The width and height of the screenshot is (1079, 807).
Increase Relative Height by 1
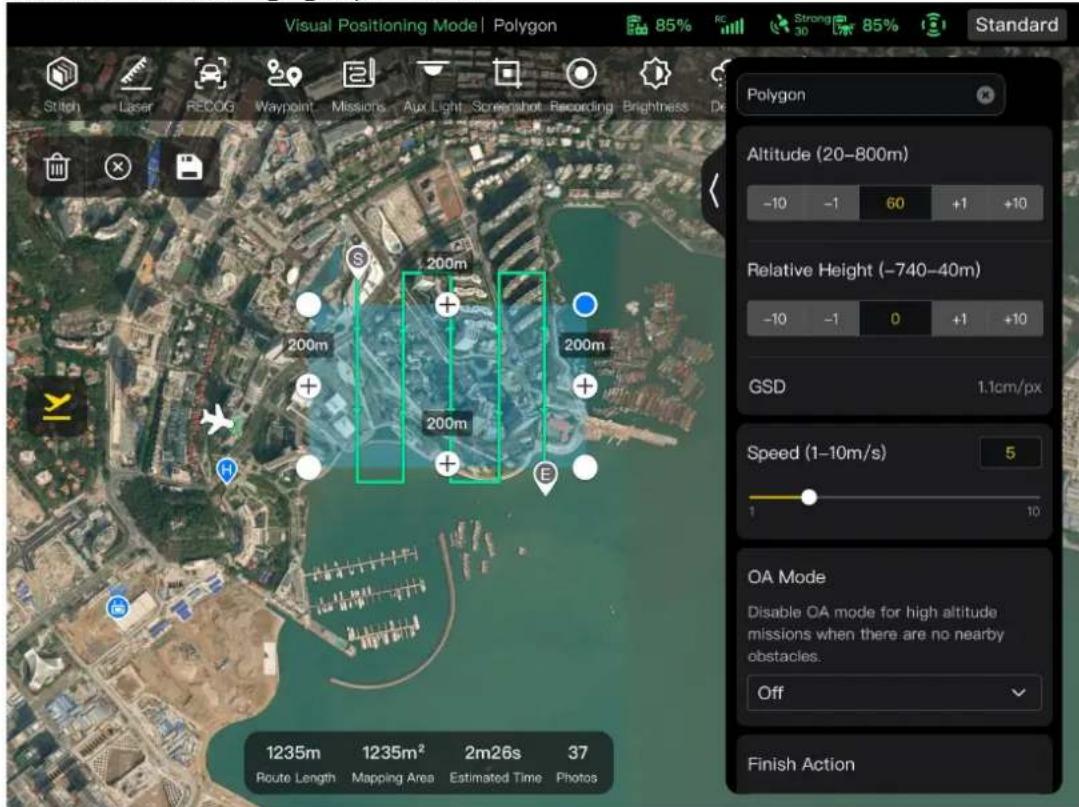click(959, 319)
